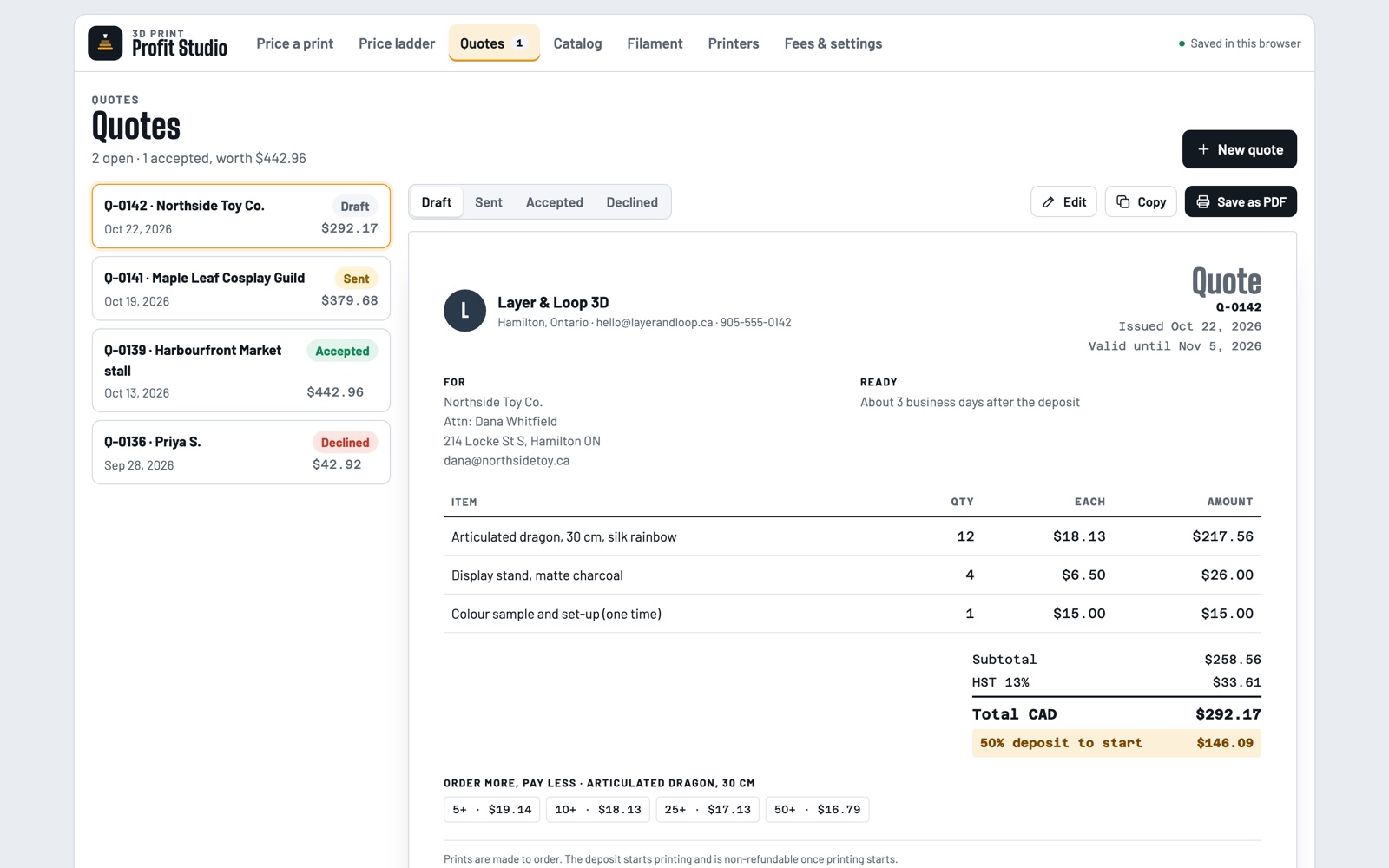Click the printer icon on Save as PDF
Viewport: 1389px width, 868px height.
1202,201
